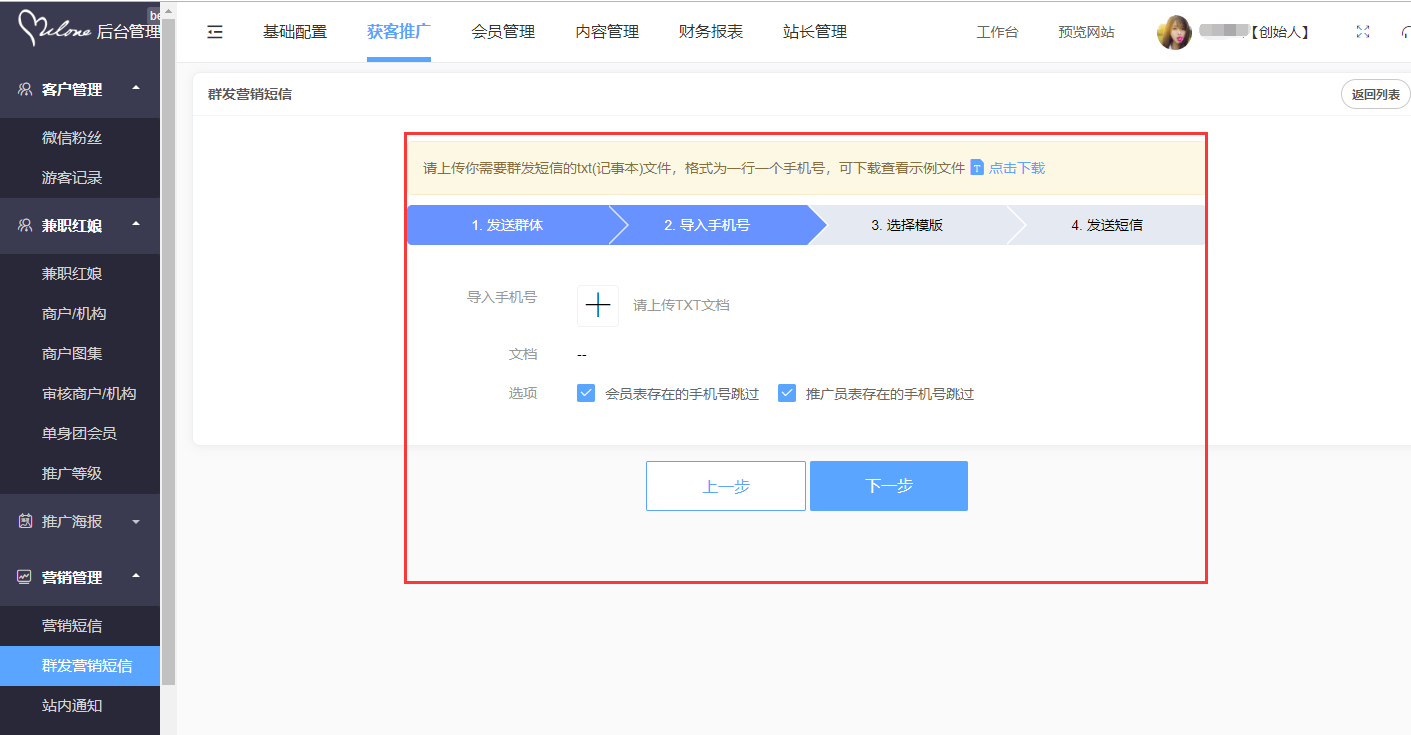Open the 兼职红娘 submenu item
1411x735 pixels.
coord(72,274)
